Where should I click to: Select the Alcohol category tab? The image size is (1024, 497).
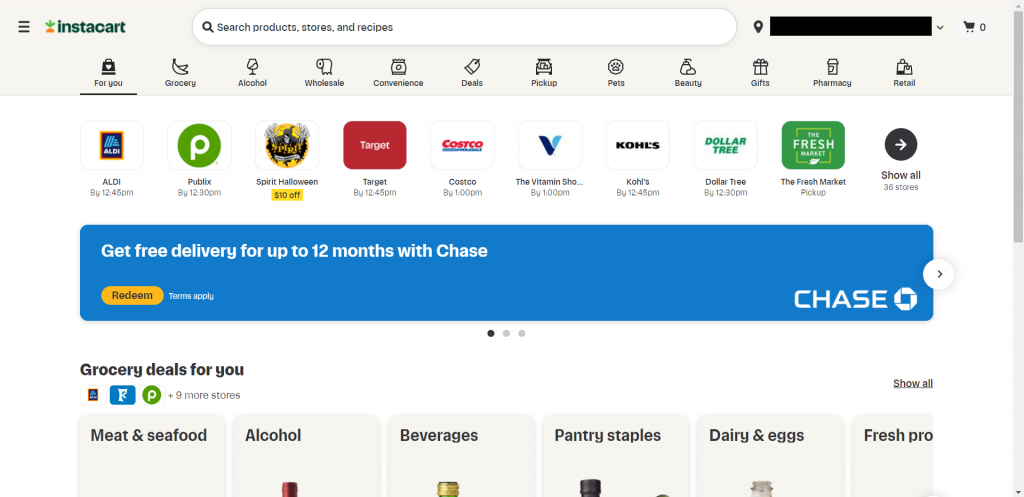click(x=252, y=72)
